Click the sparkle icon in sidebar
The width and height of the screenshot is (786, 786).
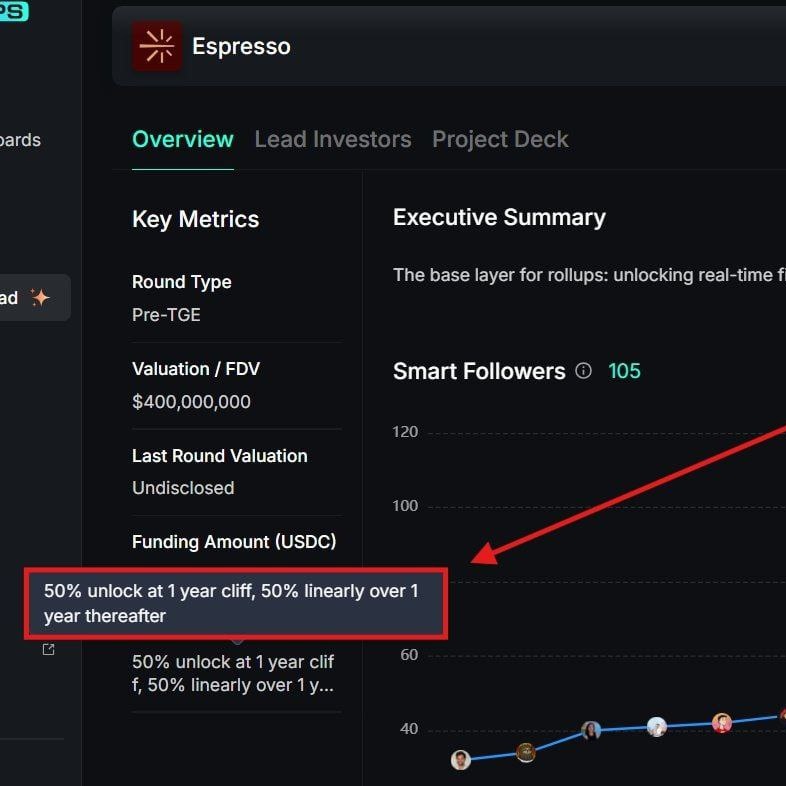(x=40, y=298)
